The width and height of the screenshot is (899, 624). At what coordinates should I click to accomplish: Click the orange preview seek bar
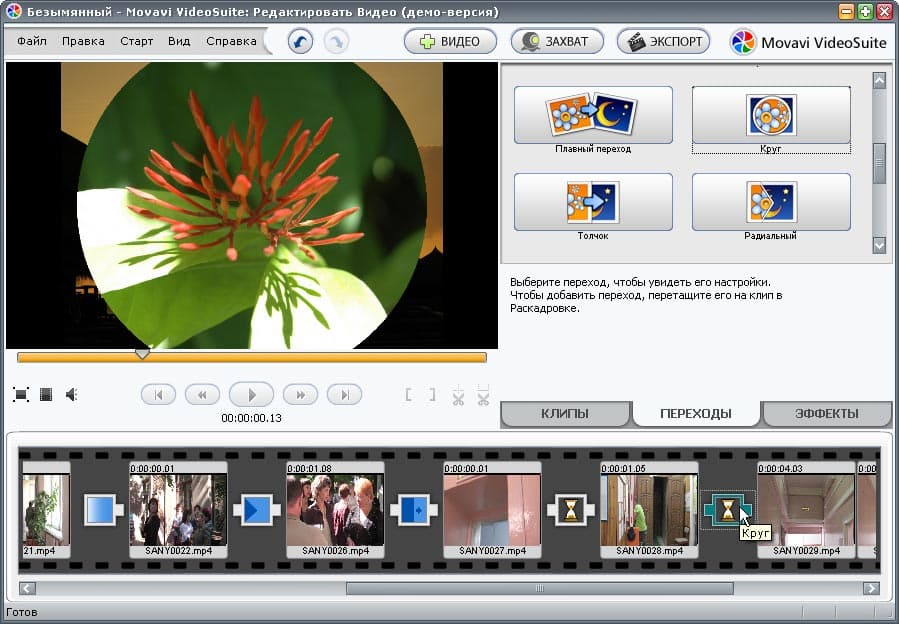tap(252, 358)
